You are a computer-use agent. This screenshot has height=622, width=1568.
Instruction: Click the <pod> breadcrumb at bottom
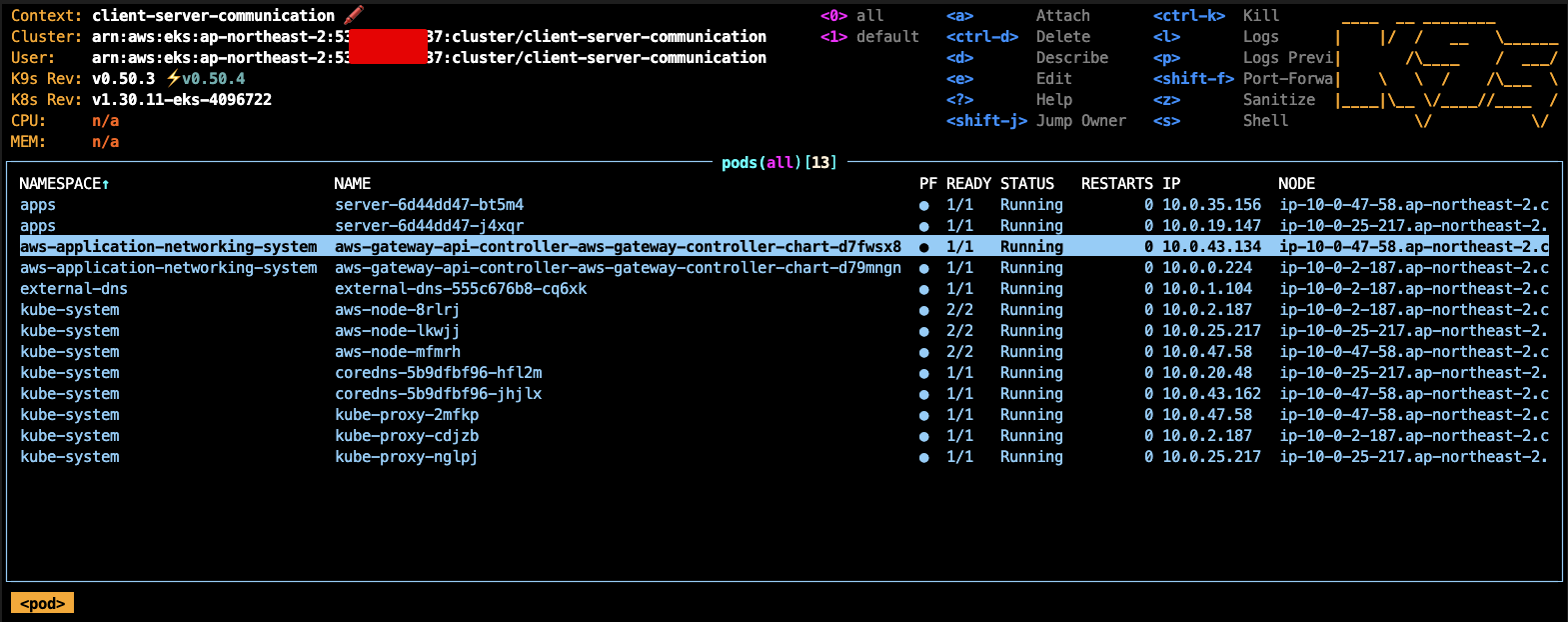[x=43, y=603]
